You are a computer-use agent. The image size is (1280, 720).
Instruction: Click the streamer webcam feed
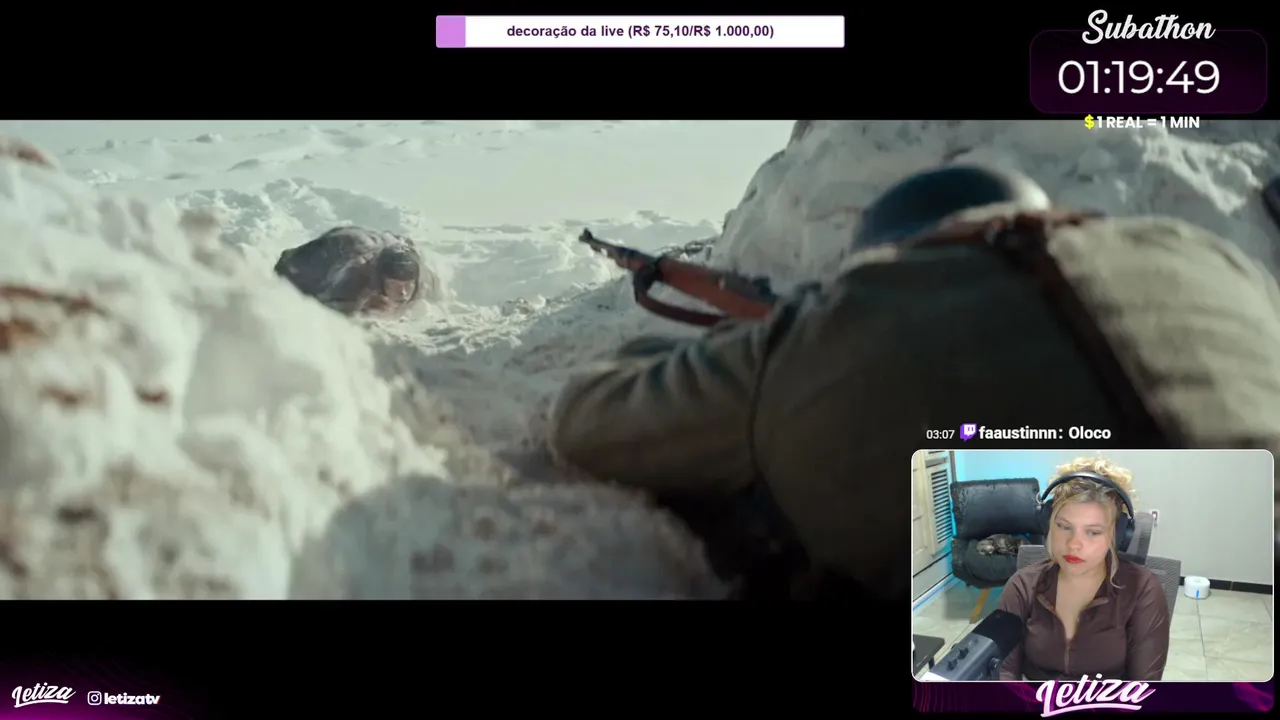pos(1092,565)
